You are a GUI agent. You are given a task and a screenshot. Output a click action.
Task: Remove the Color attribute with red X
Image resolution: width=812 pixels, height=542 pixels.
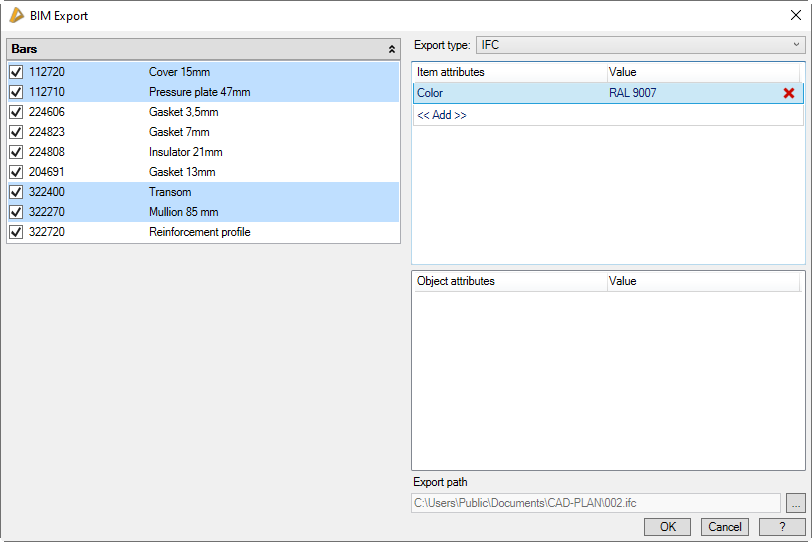point(788,93)
